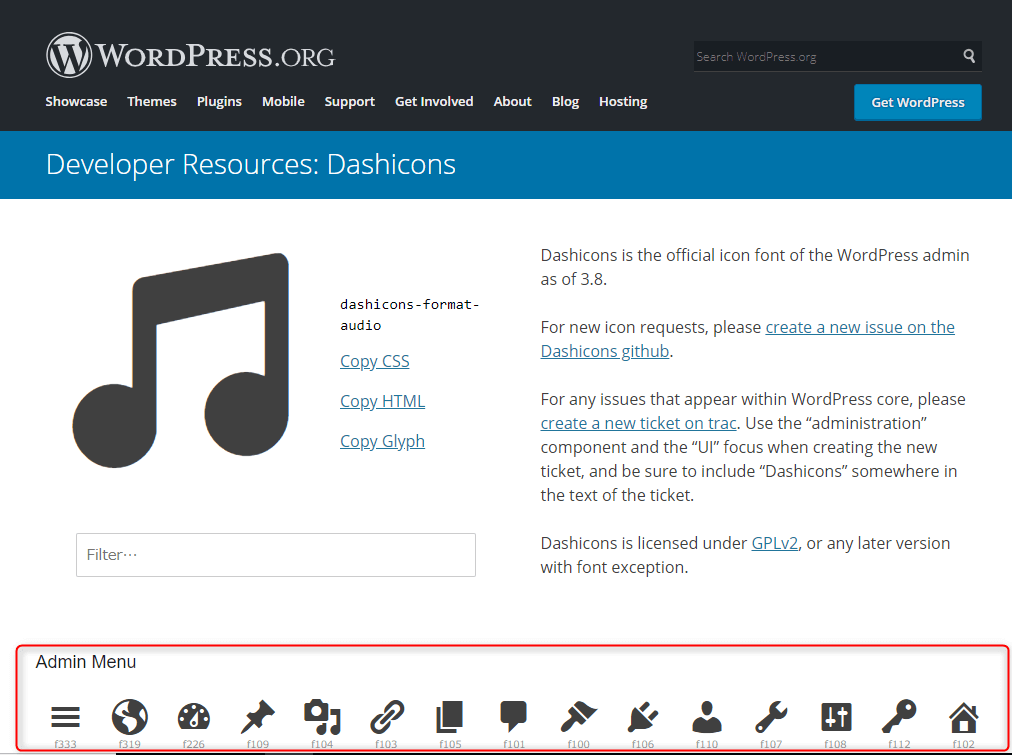Click the hamburger menu dashicon f333
The image size is (1012, 755).
pos(66,717)
